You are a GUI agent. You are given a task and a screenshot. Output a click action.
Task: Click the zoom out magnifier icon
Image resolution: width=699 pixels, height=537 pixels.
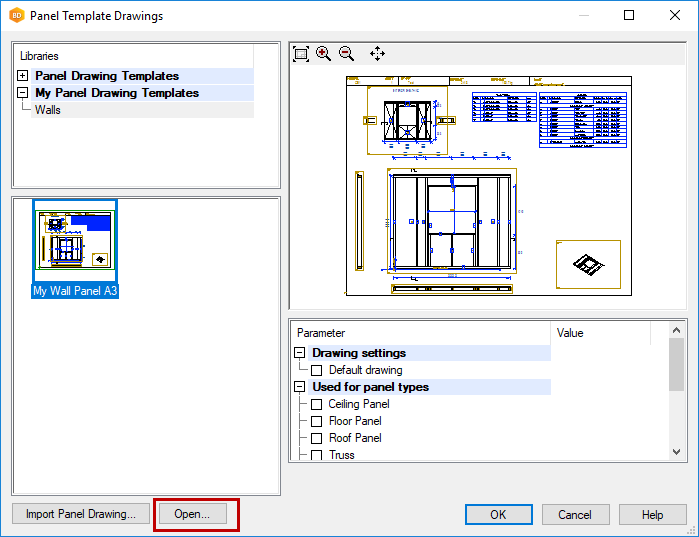(347, 54)
